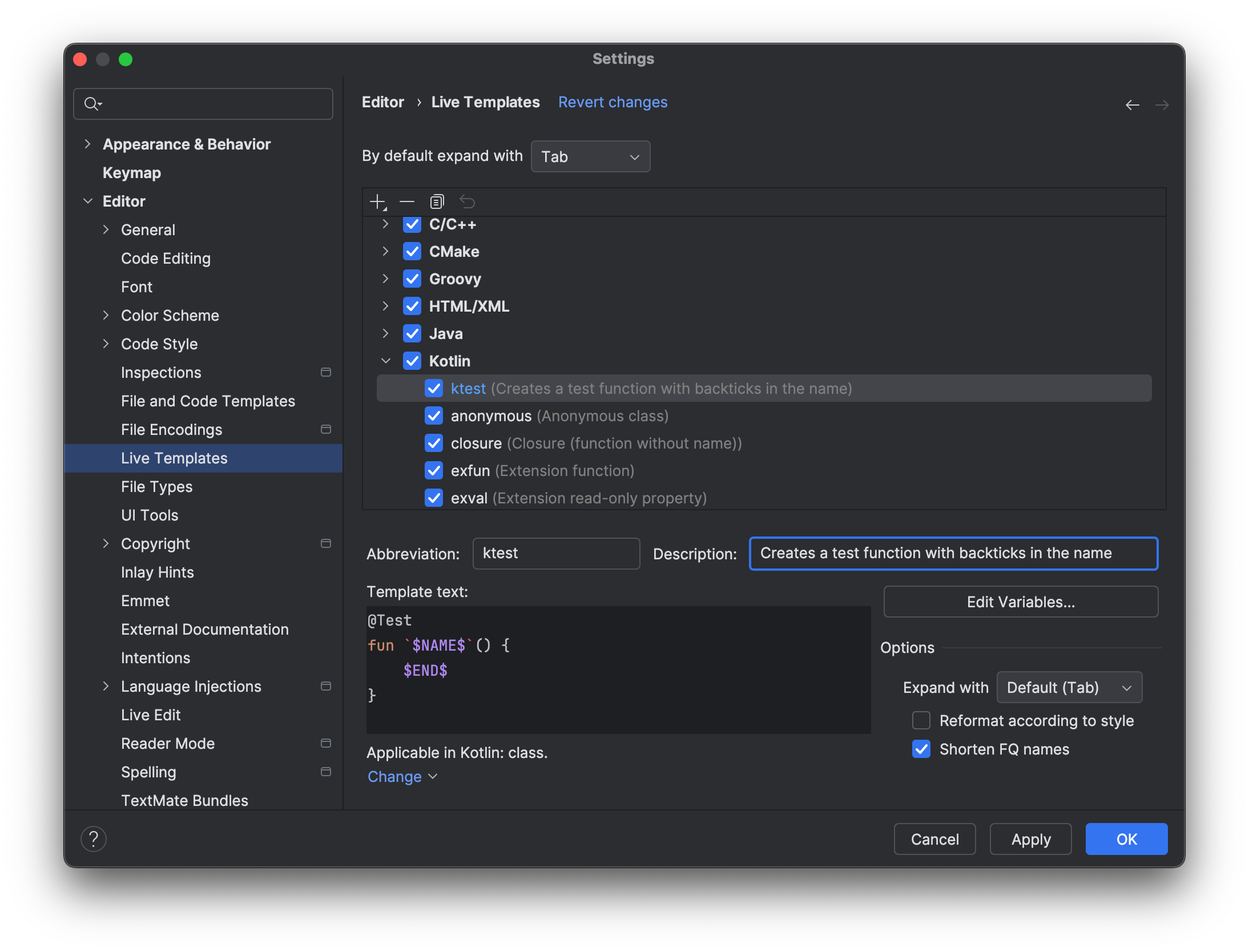Disable the ktest template checkbox
The width and height of the screenshot is (1249, 952).
pyautogui.click(x=434, y=388)
